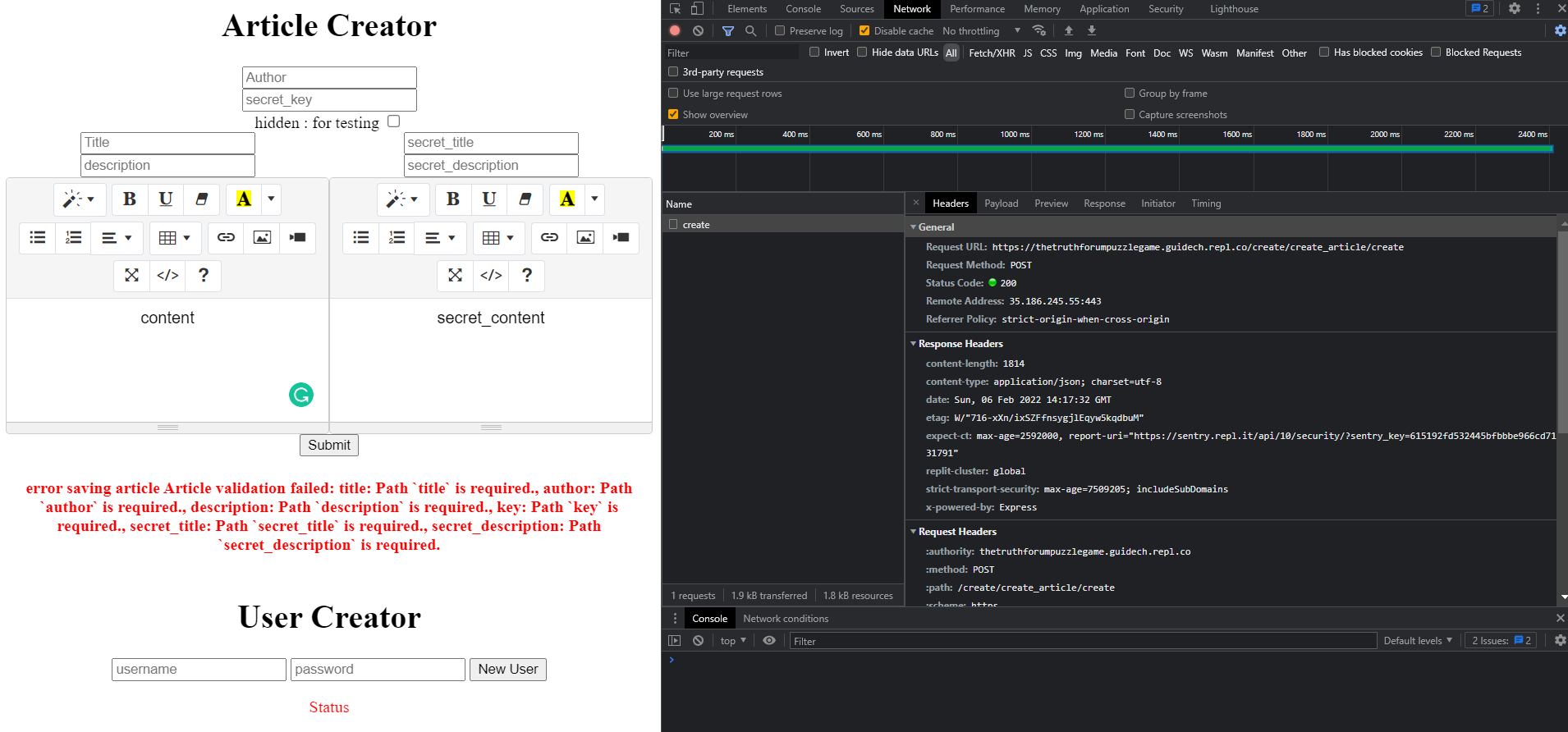Click highlight color A in secret_content editor
Image resolution: width=1568 pixels, height=732 pixels.
(567, 199)
